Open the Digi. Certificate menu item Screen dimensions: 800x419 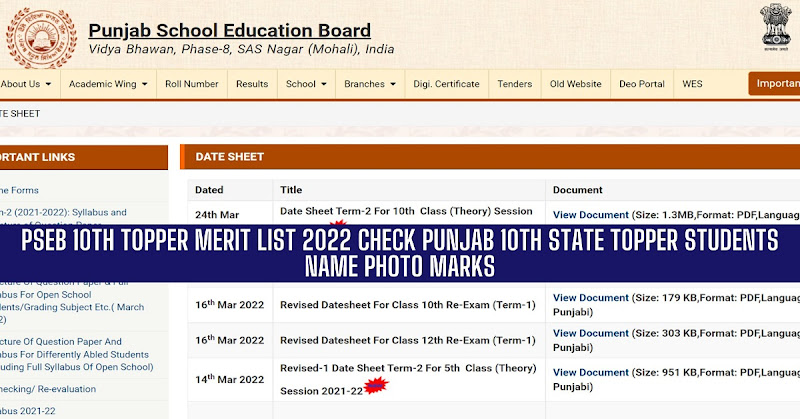[449, 84]
